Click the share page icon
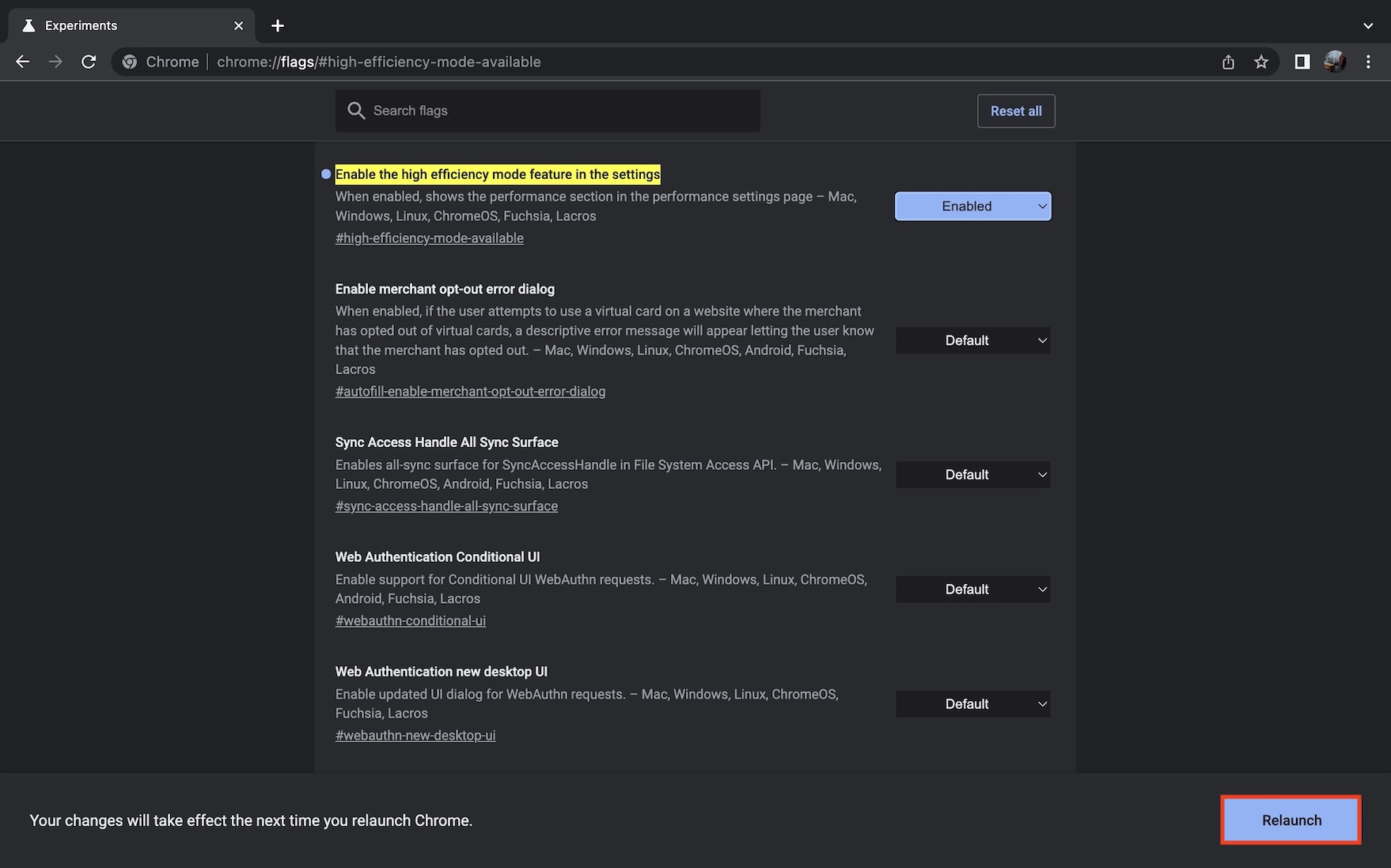Image resolution: width=1391 pixels, height=868 pixels. tap(1228, 62)
